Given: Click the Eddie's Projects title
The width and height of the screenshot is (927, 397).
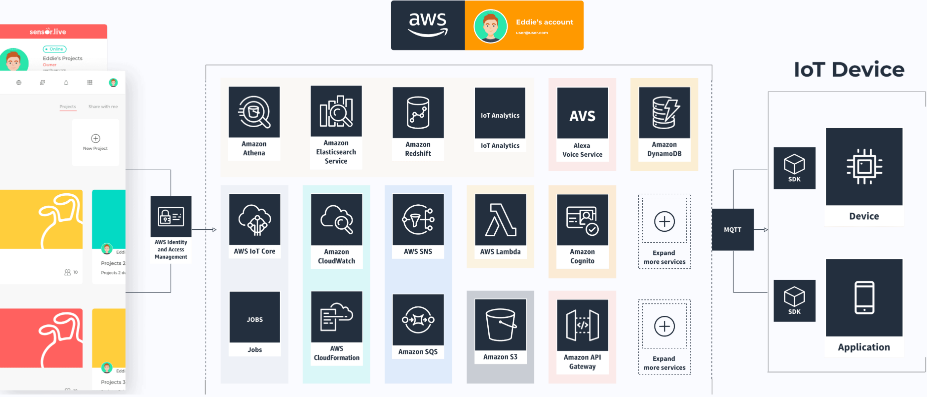Looking at the screenshot, I should (62, 58).
